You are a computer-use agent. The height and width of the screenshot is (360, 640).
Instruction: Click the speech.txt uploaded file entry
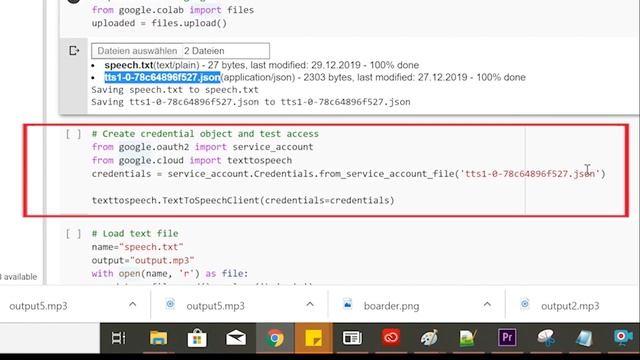point(261,65)
